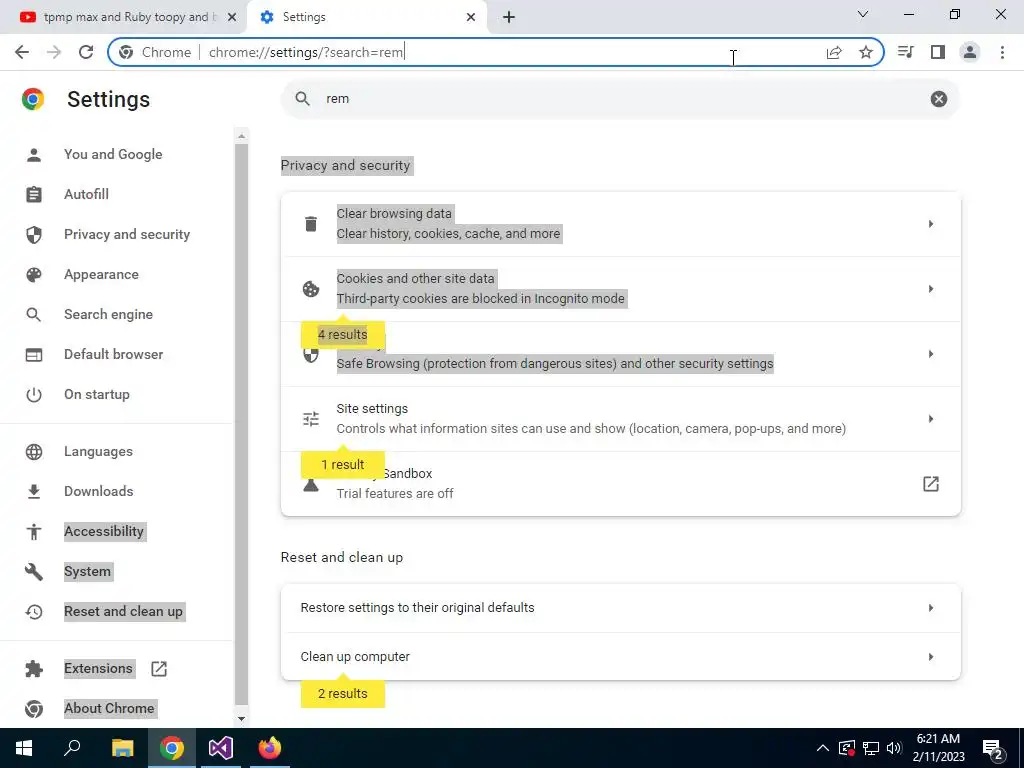
Task: Click the sidebar scroll down arrow
Action: 241,718
